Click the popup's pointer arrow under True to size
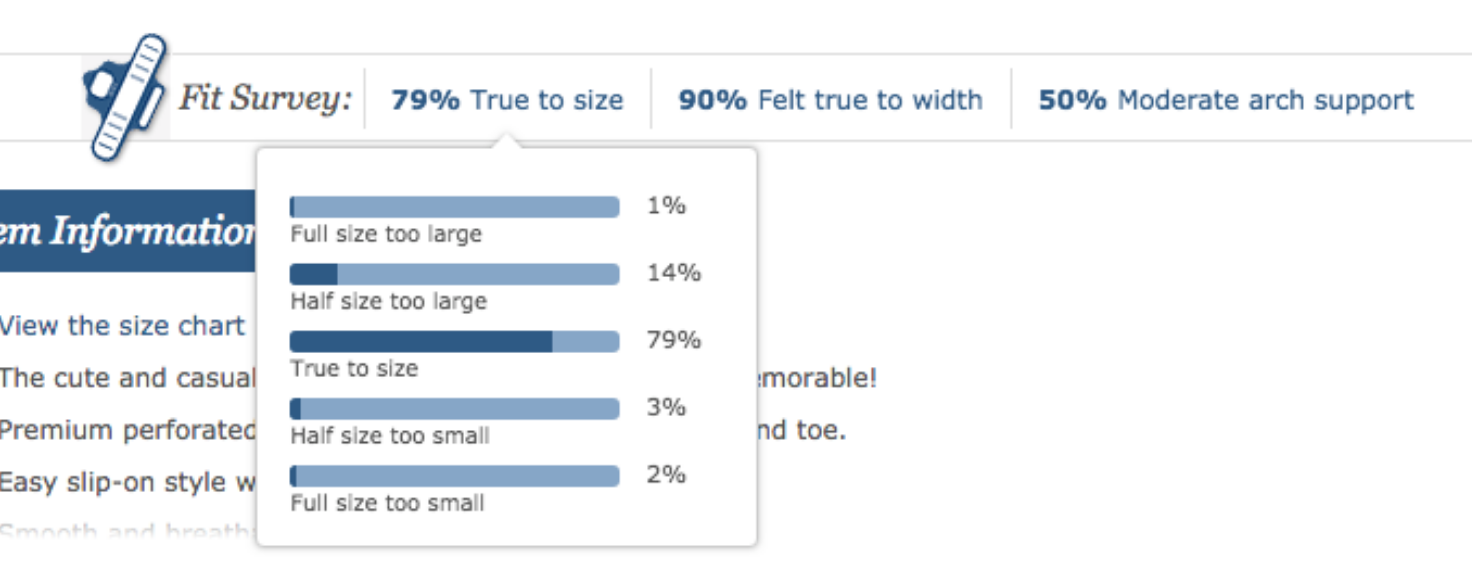 tap(507, 141)
